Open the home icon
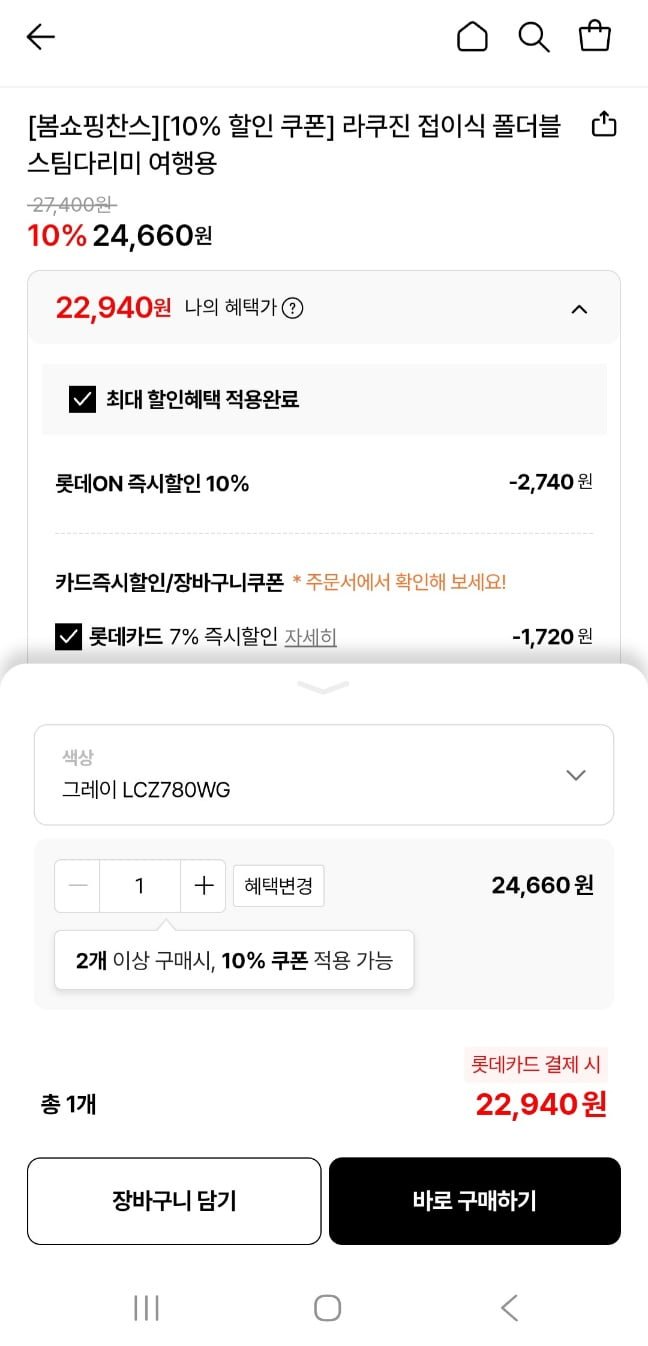The image size is (648, 1346). click(x=472, y=37)
